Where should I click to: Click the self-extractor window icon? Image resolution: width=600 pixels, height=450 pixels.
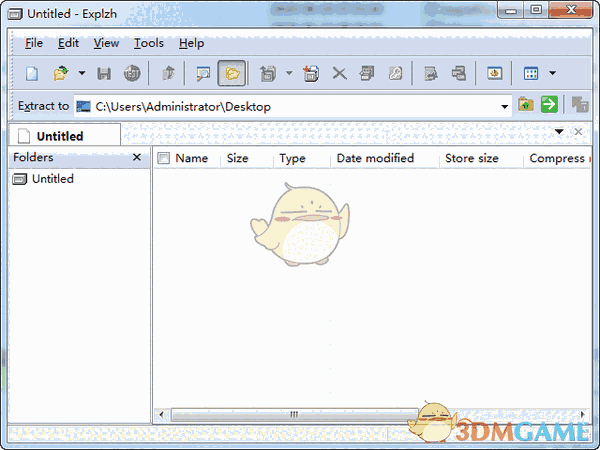[x=494, y=73]
